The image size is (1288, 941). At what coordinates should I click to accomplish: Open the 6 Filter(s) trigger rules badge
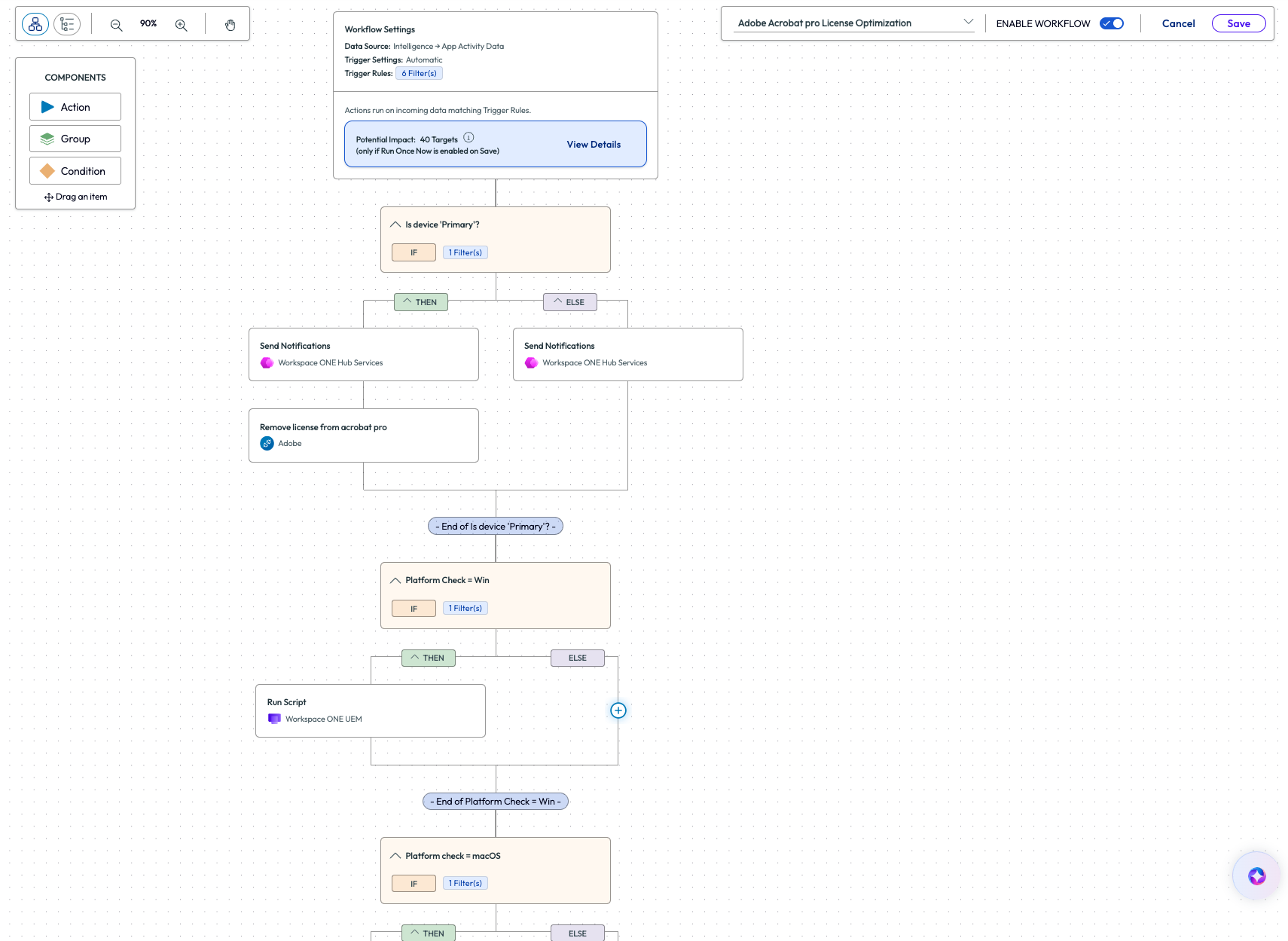tap(419, 73)
